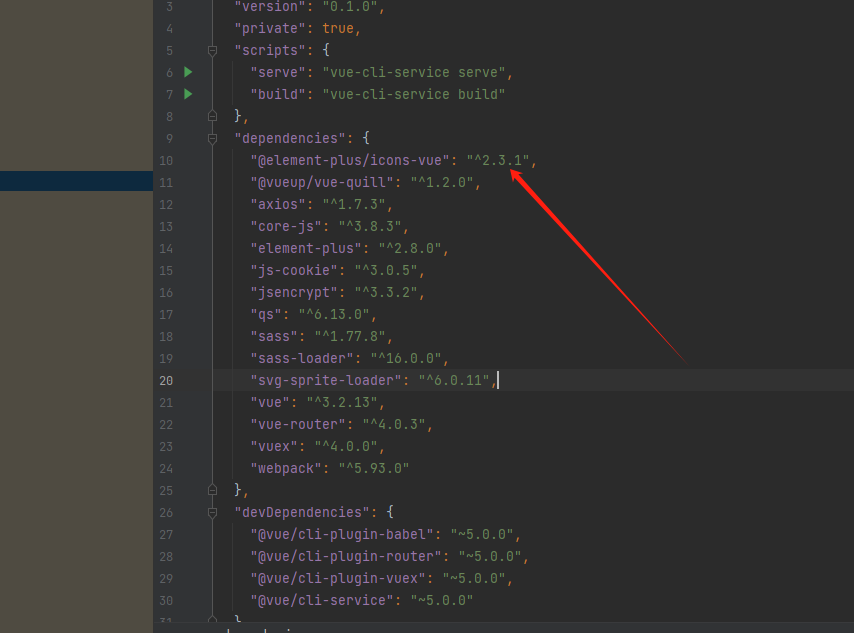Run the serve script from the gutter
The width and height of the screenshot is (854, 633).
(x=188, y=72)
